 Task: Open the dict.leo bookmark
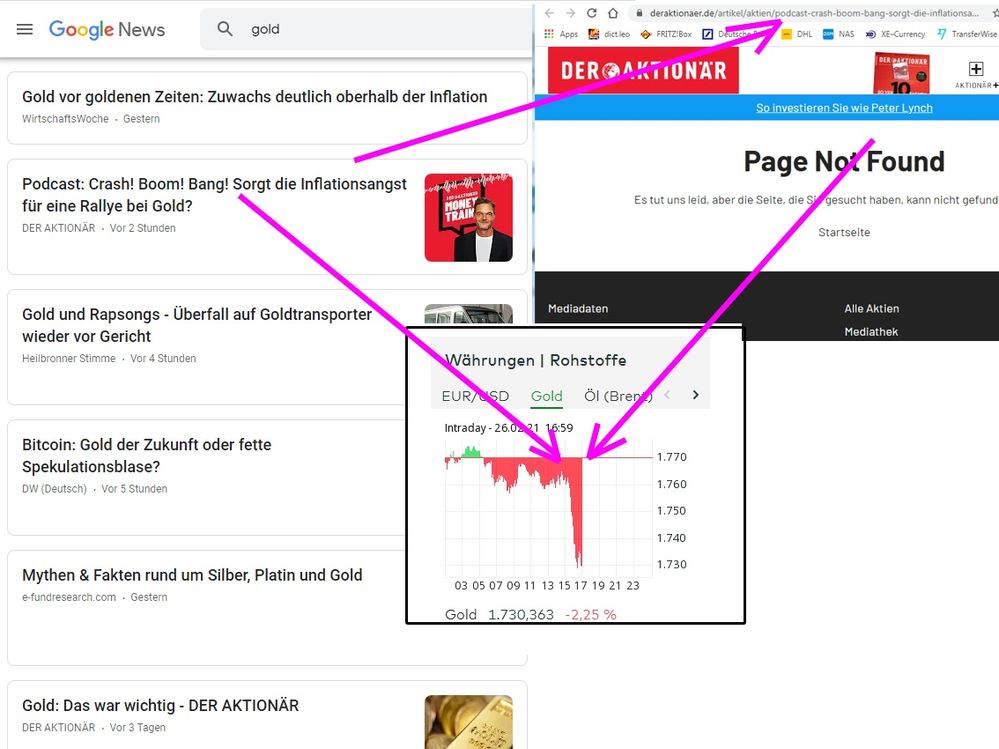point(608,34)
